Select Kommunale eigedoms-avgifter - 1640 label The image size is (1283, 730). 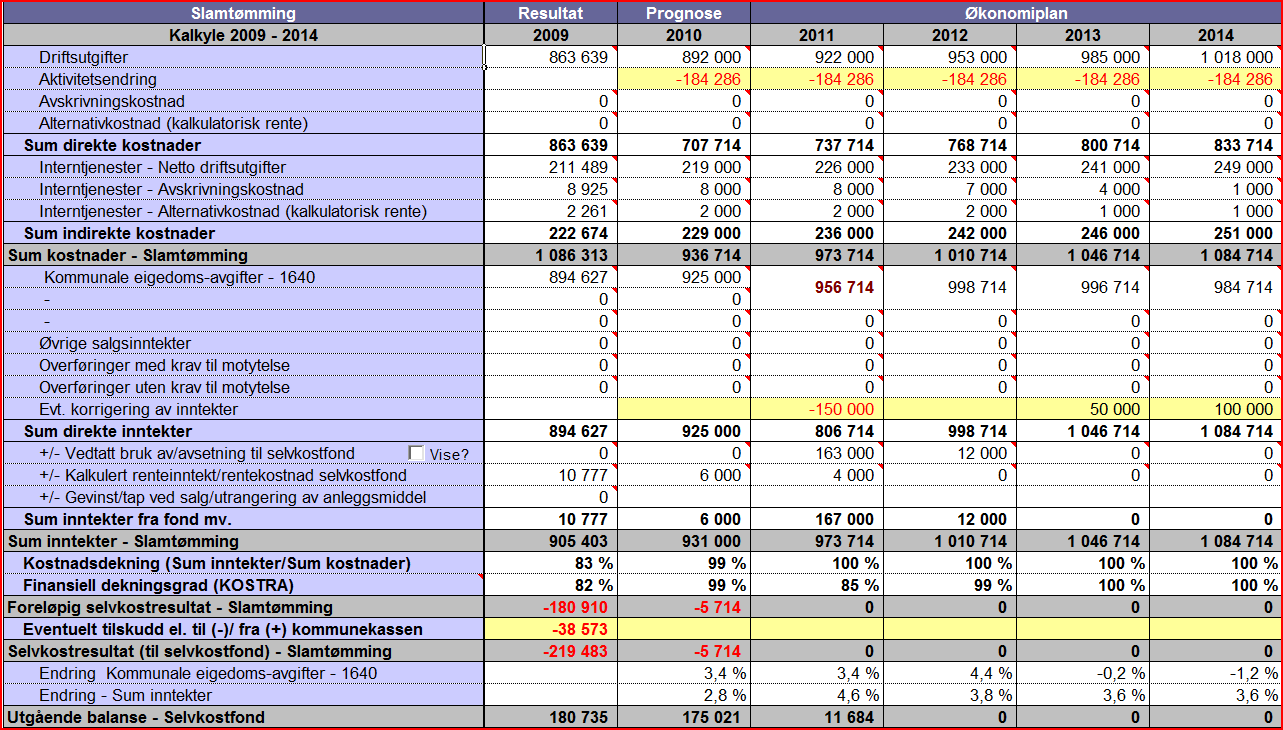point(243,277)
